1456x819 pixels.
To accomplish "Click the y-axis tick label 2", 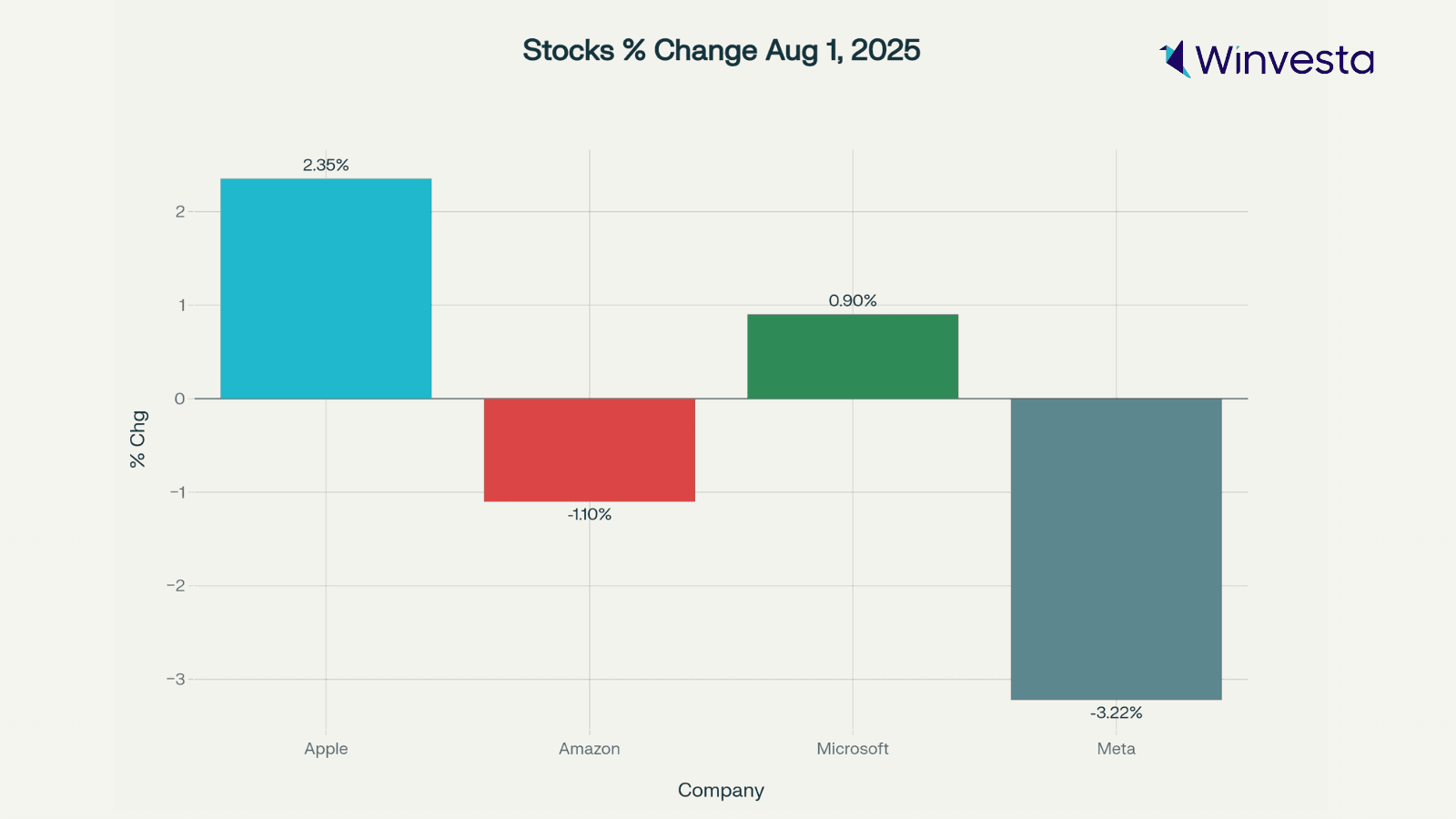I will click(x=180, y=211).
